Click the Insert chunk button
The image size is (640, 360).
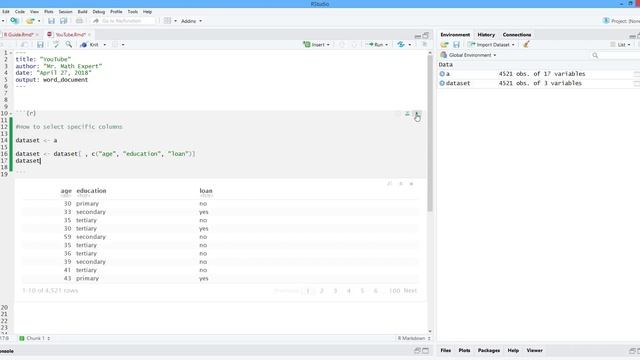pos(316,44)
